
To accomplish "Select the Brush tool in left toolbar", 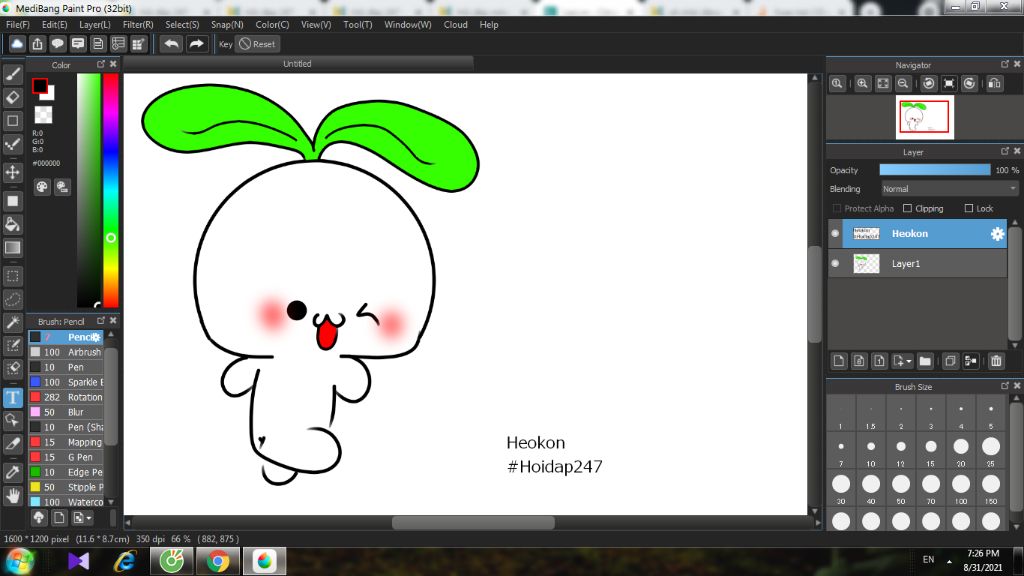I will click(12, 74).
